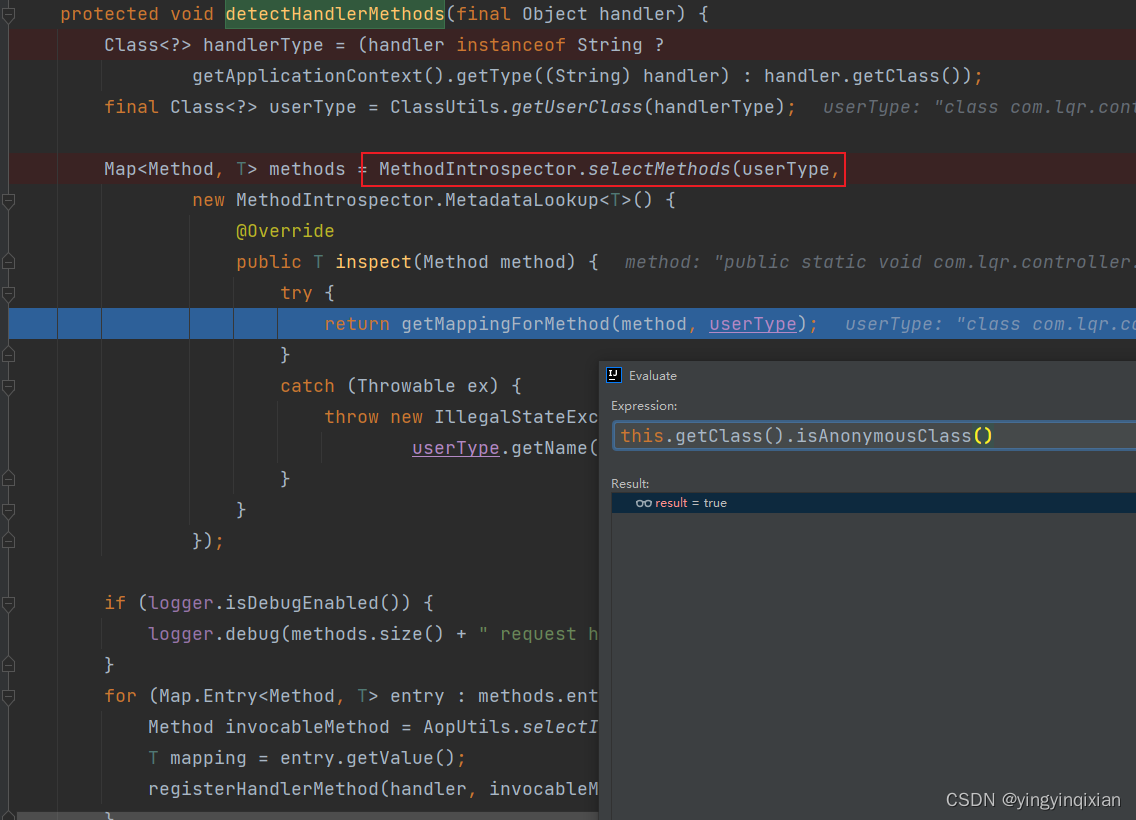This screenshot has width=1136, height=820.
Task: Click 'instanceof' keyword in the first statement
Action: pos(511,45)
